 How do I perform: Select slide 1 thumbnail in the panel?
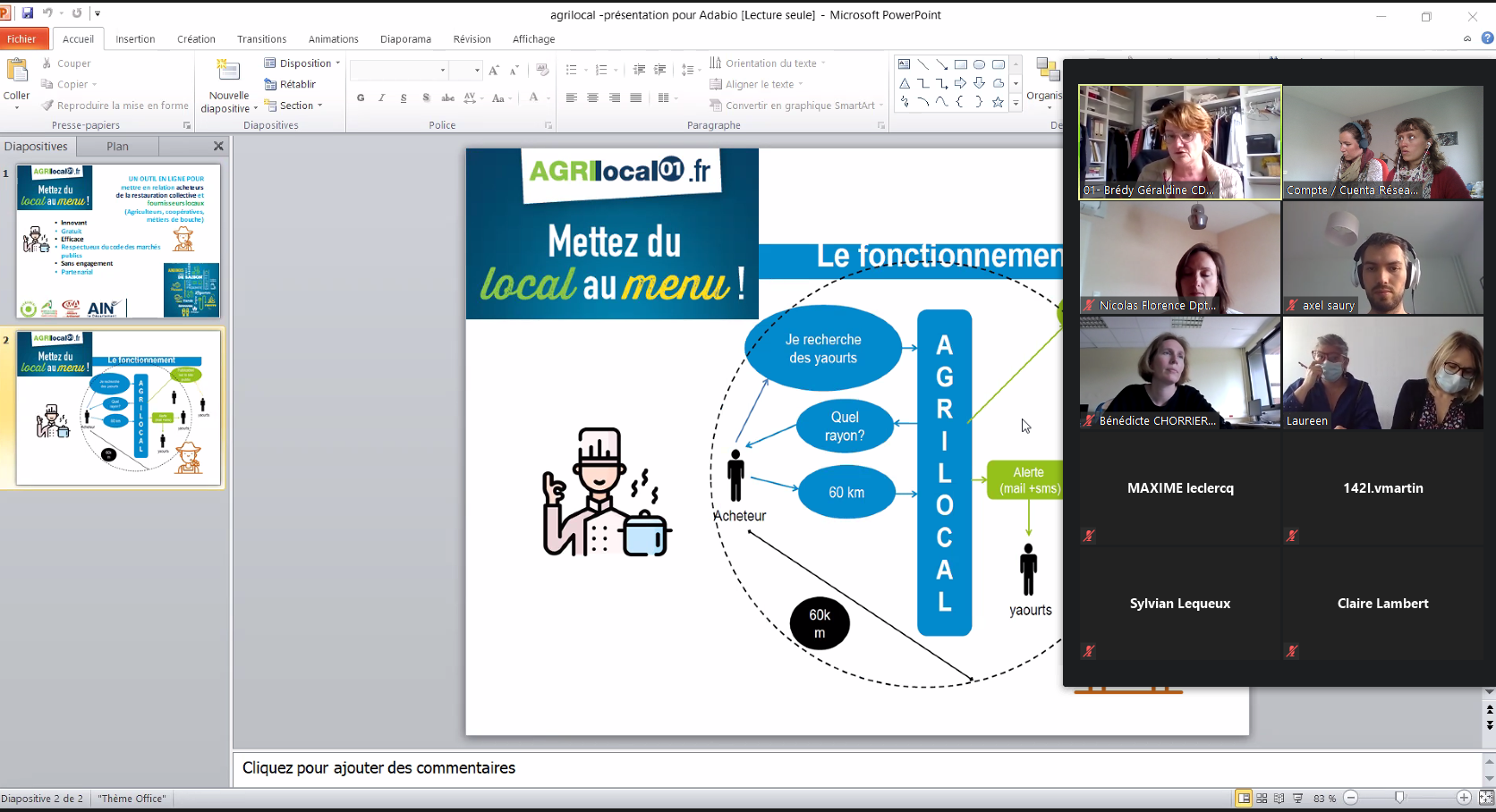118,241
